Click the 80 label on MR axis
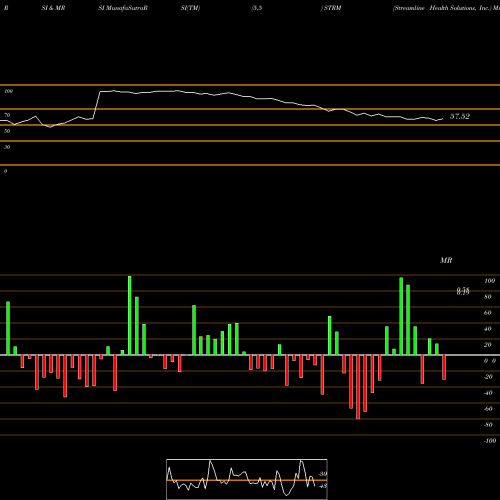Viewport: 500px width, 500px height. point(488,297)
